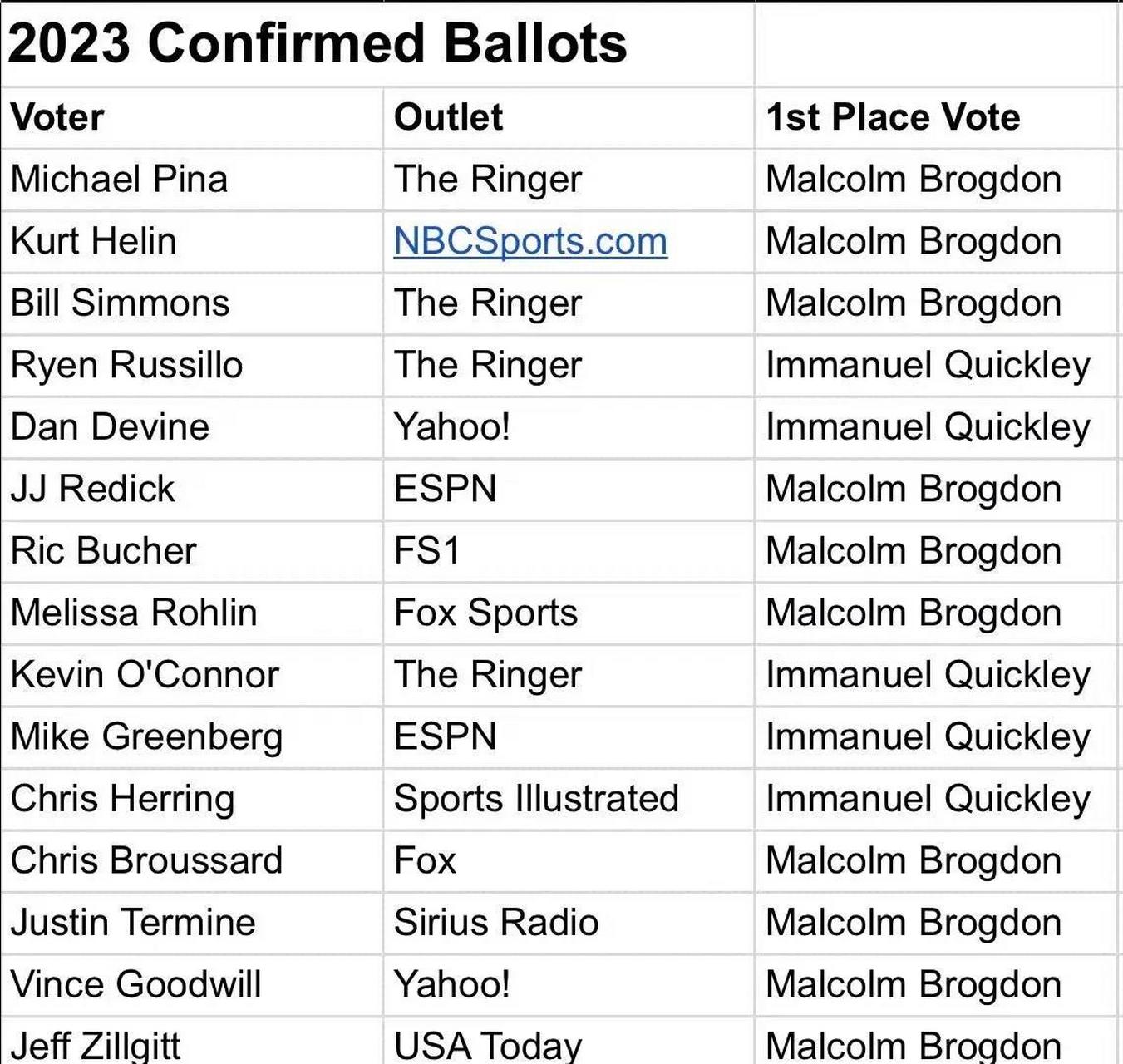Select the Kevin O'Connor cell

point(145,675)
